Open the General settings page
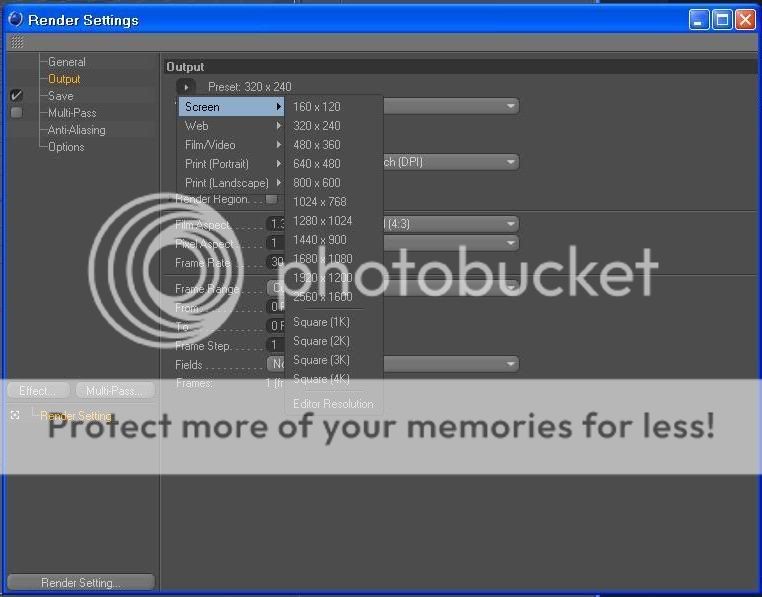The image size is (762, 597). 67,62
